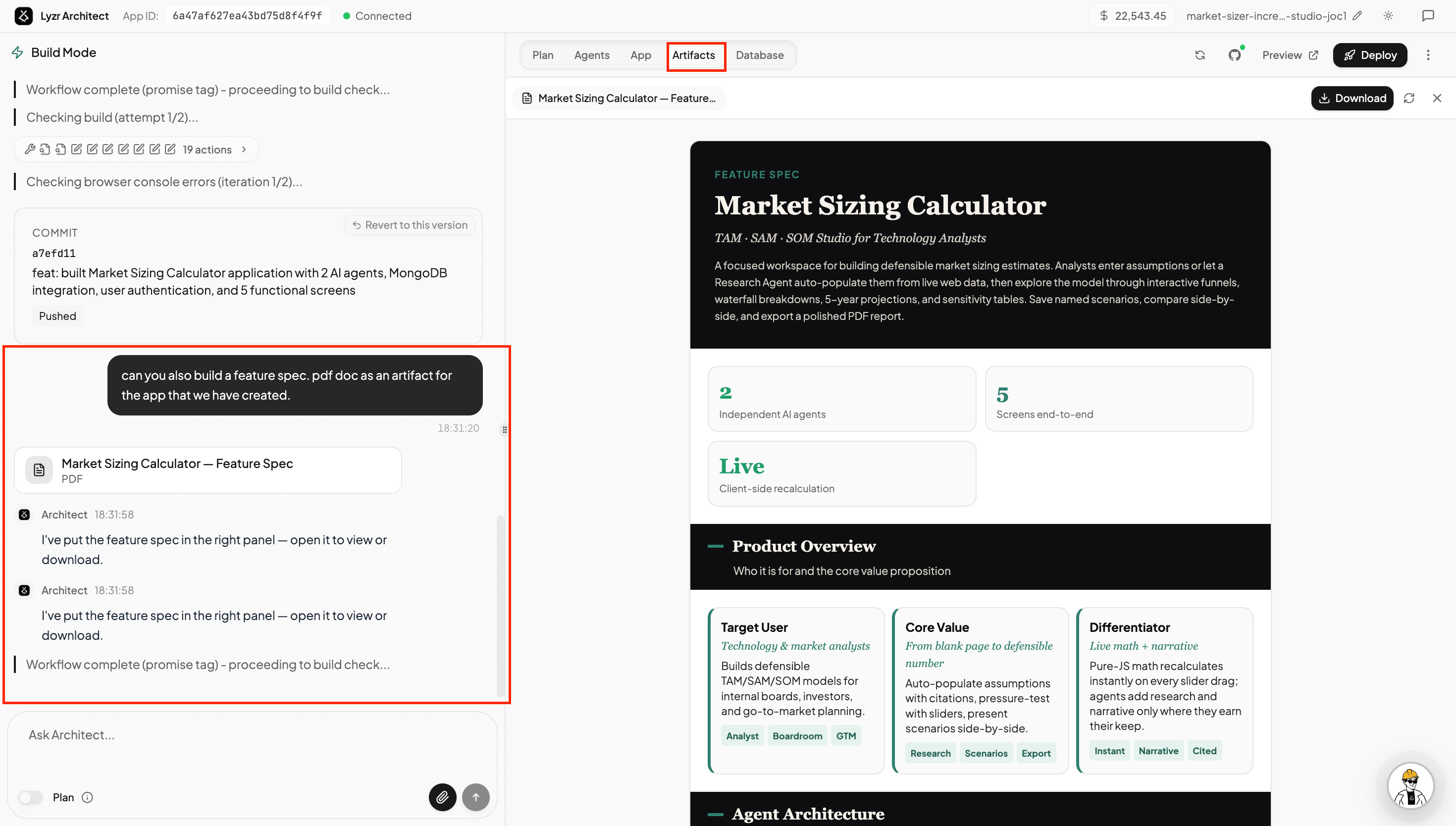Open the chat bubble icon in header
1456x826 pixels.
[1428, 16]
